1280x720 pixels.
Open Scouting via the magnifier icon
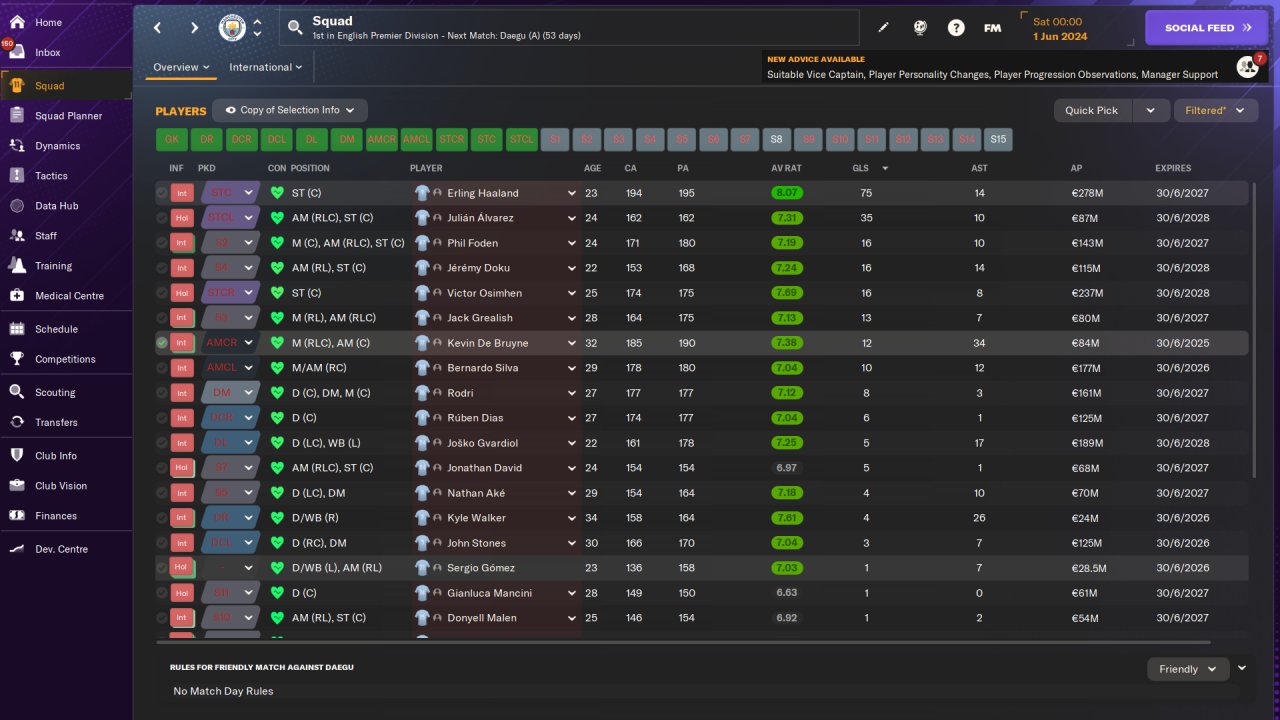[17, 392]
